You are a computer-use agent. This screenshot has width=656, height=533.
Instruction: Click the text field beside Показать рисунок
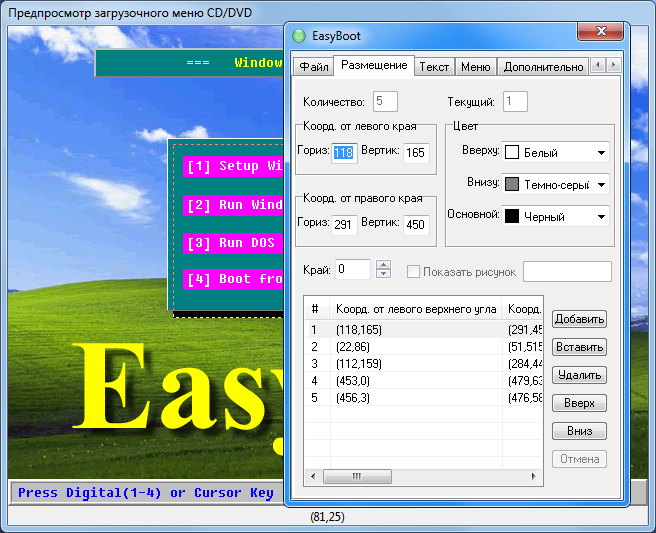tap(567, 272)
